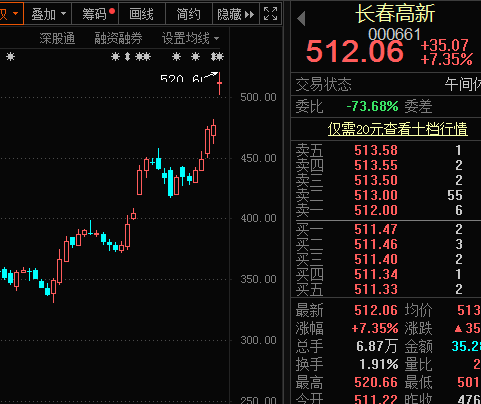
Task: Click the 最高 value 520.66
Action: pyautogui.click(x=376, y=382)
